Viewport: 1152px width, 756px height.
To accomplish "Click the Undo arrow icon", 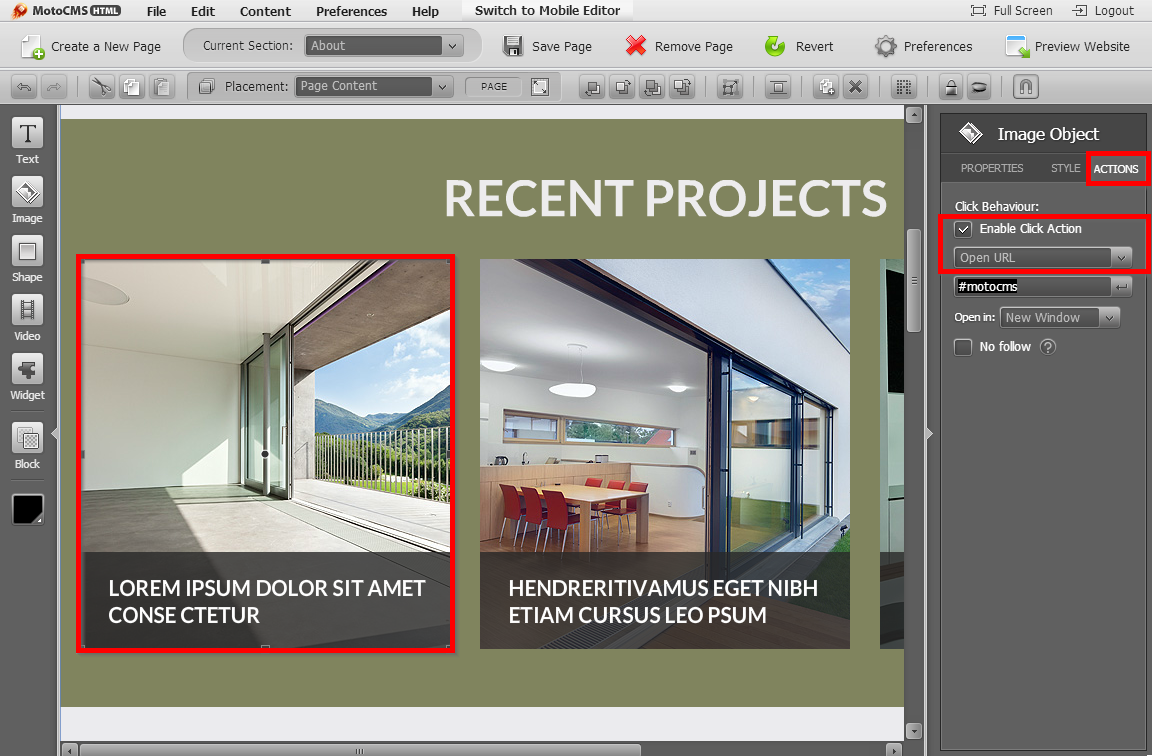I will coord(24,87).
